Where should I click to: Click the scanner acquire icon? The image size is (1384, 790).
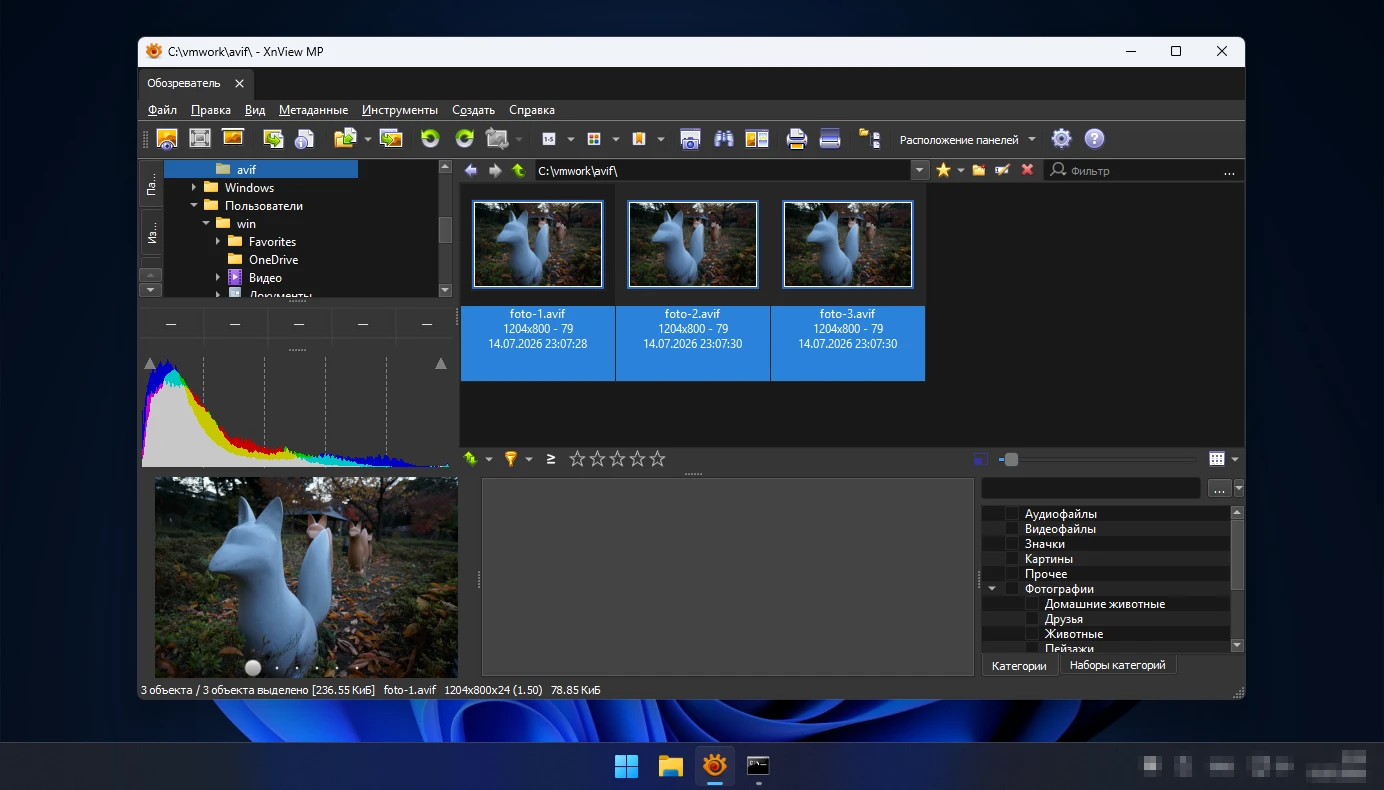coord(830,139)
